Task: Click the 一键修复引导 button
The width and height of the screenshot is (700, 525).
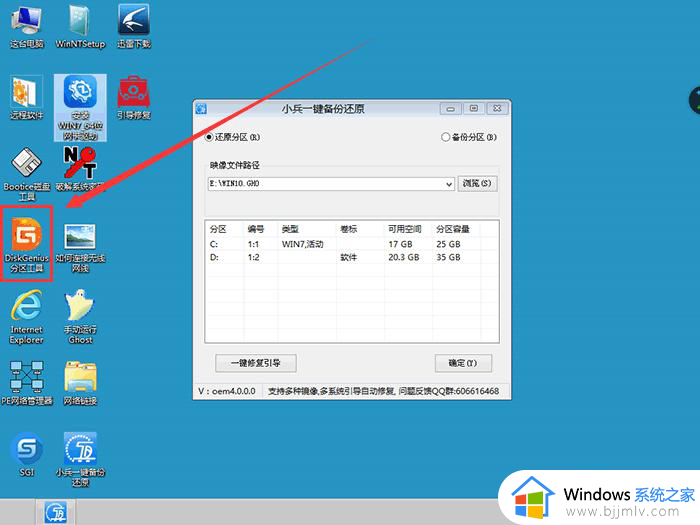Action: [255, 363]
